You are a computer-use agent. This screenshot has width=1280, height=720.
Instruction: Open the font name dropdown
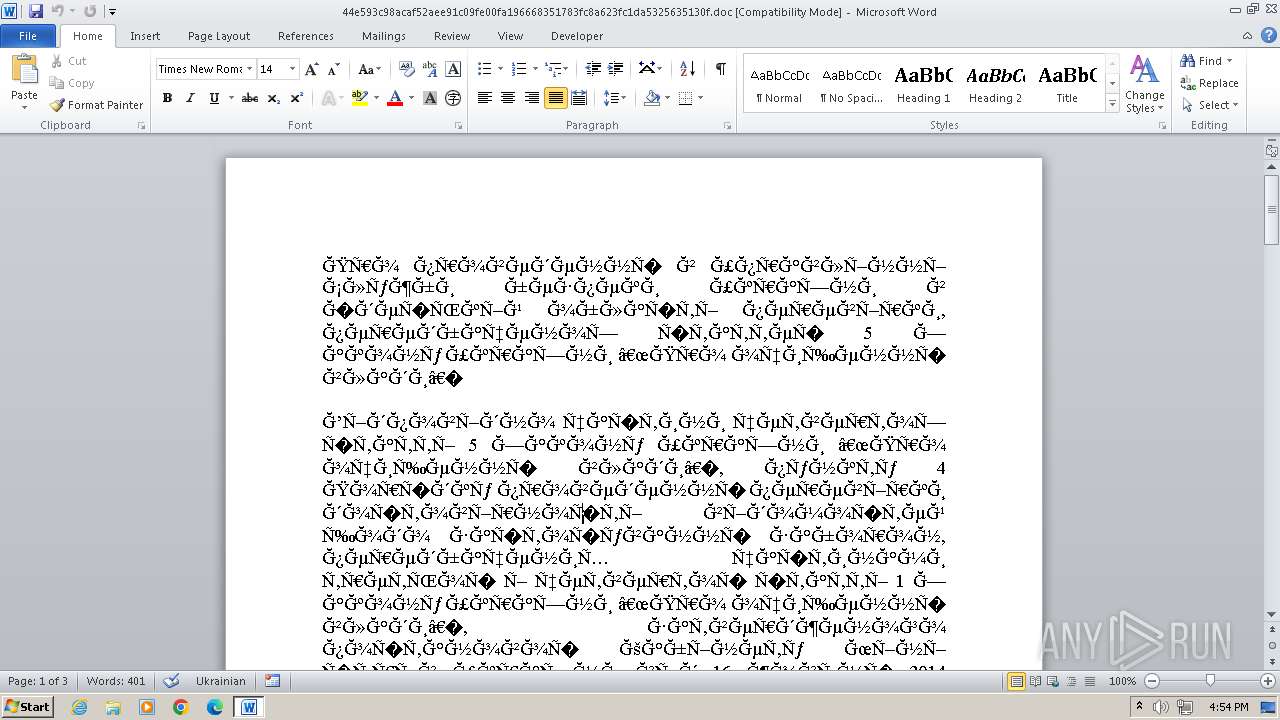pos(249,69)
